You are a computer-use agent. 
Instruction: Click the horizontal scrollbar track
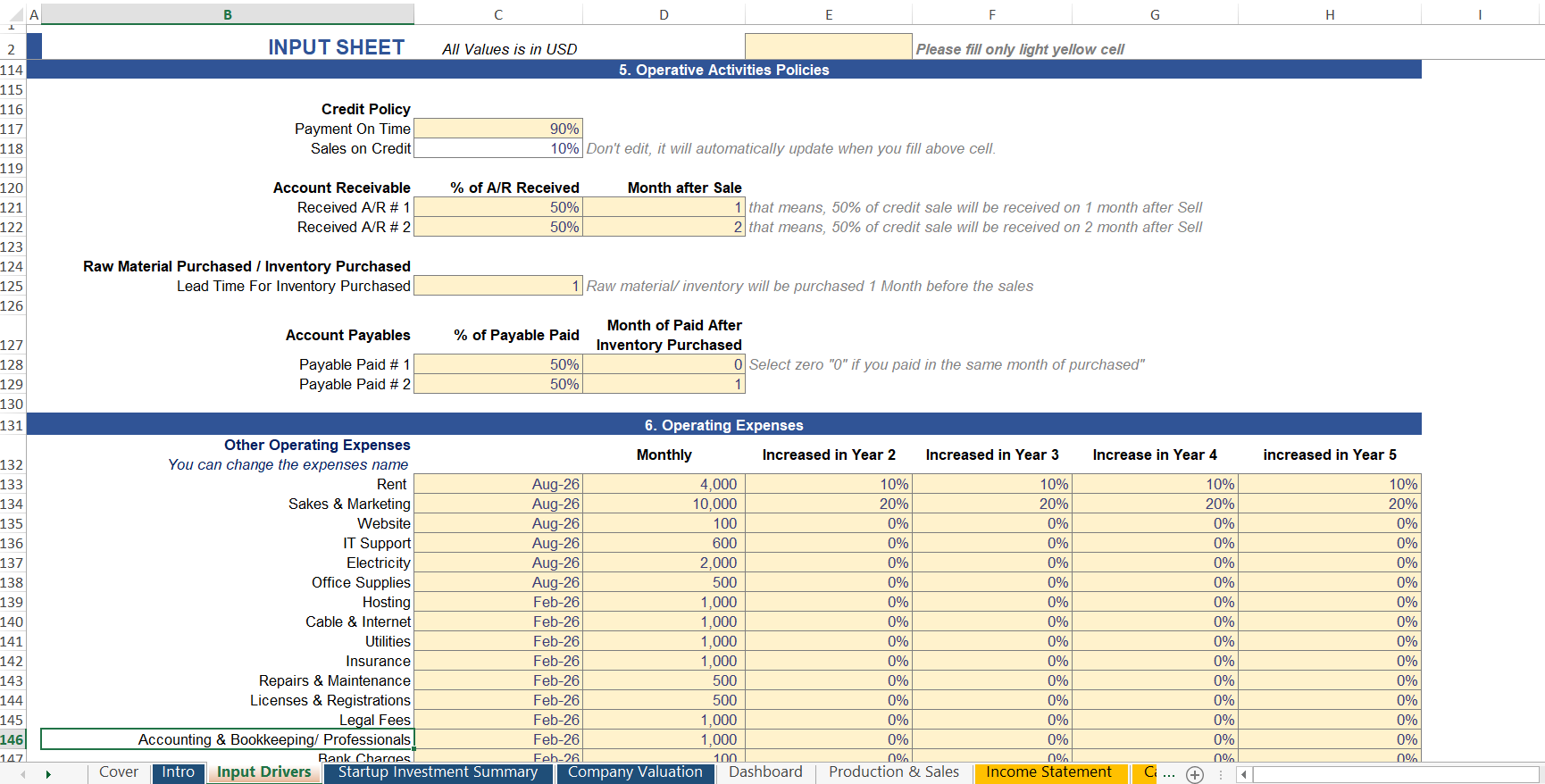pyautogui.click(x=1393, y=774)
